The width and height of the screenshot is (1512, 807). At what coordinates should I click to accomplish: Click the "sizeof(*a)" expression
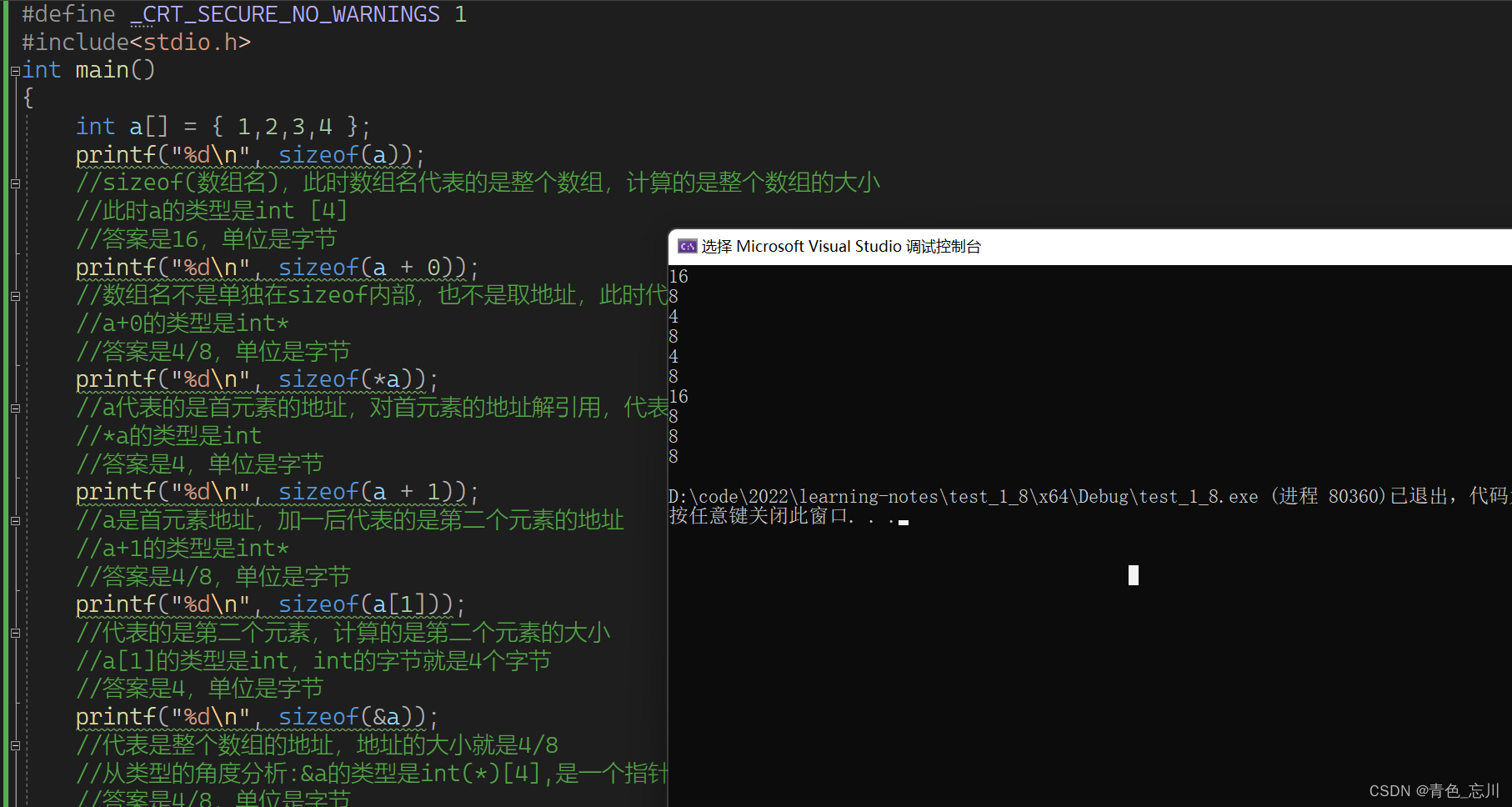(352, 379)
